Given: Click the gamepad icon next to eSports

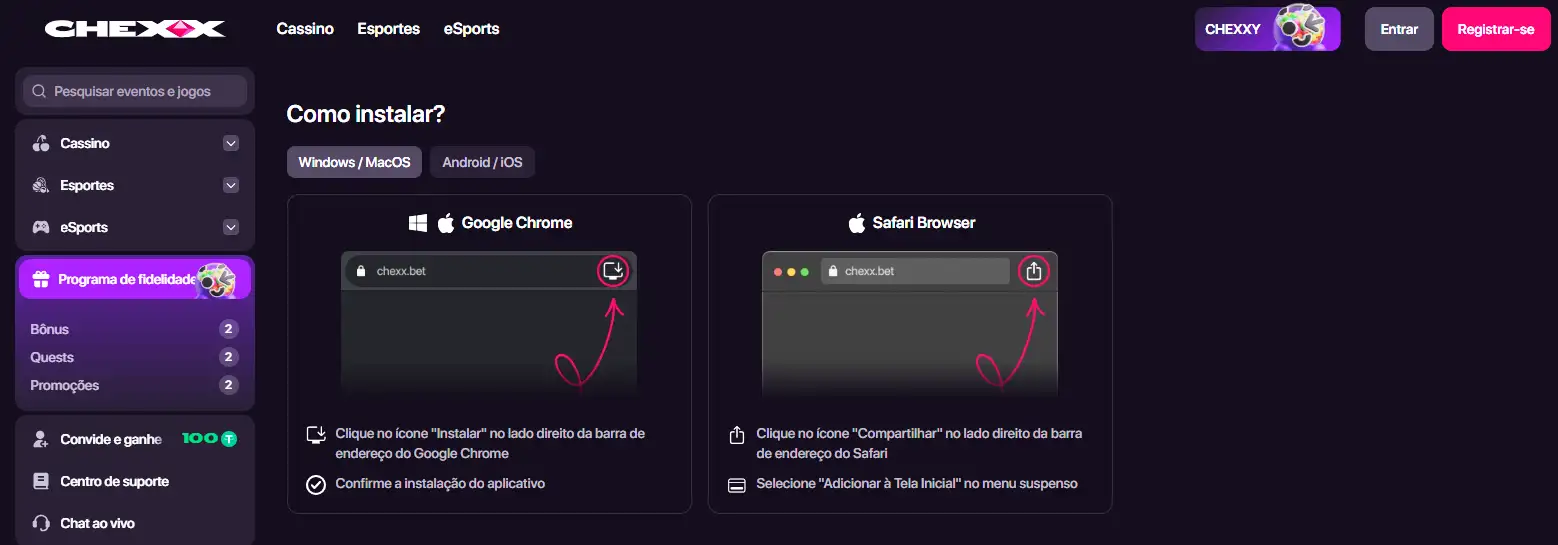Looking at the screenshot, I should tap(41, 227).
